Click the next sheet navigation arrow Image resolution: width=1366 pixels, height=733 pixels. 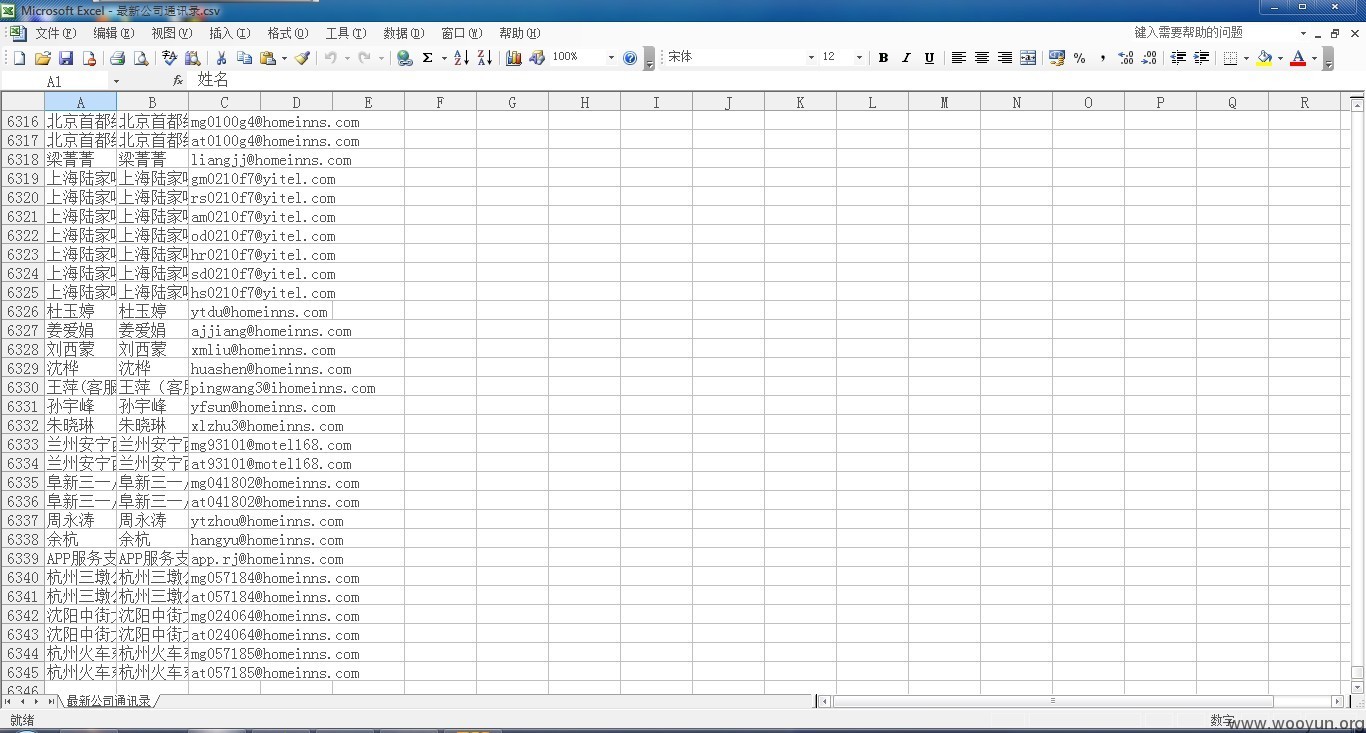click(36, 701)
